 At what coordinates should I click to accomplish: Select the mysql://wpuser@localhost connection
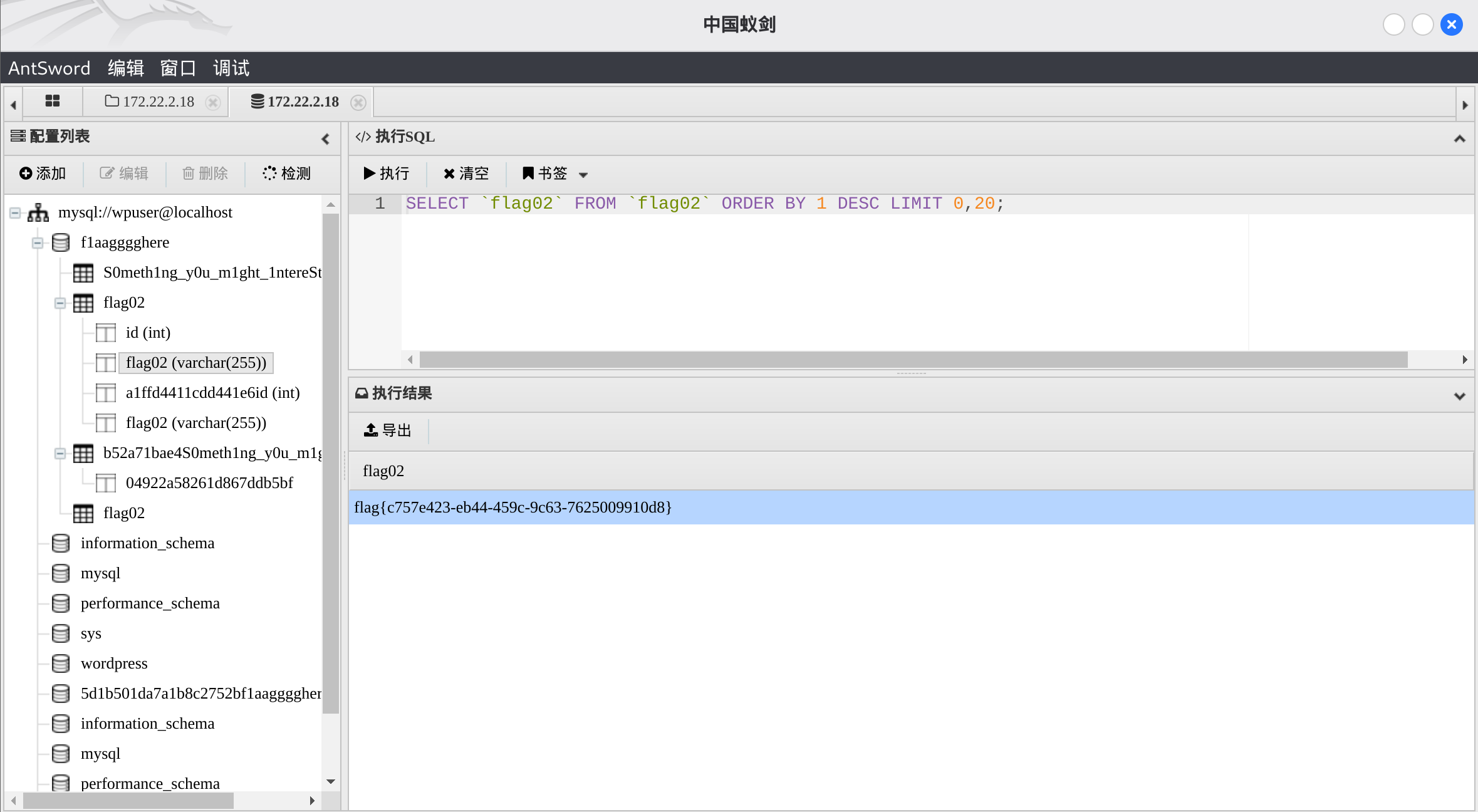145,212
